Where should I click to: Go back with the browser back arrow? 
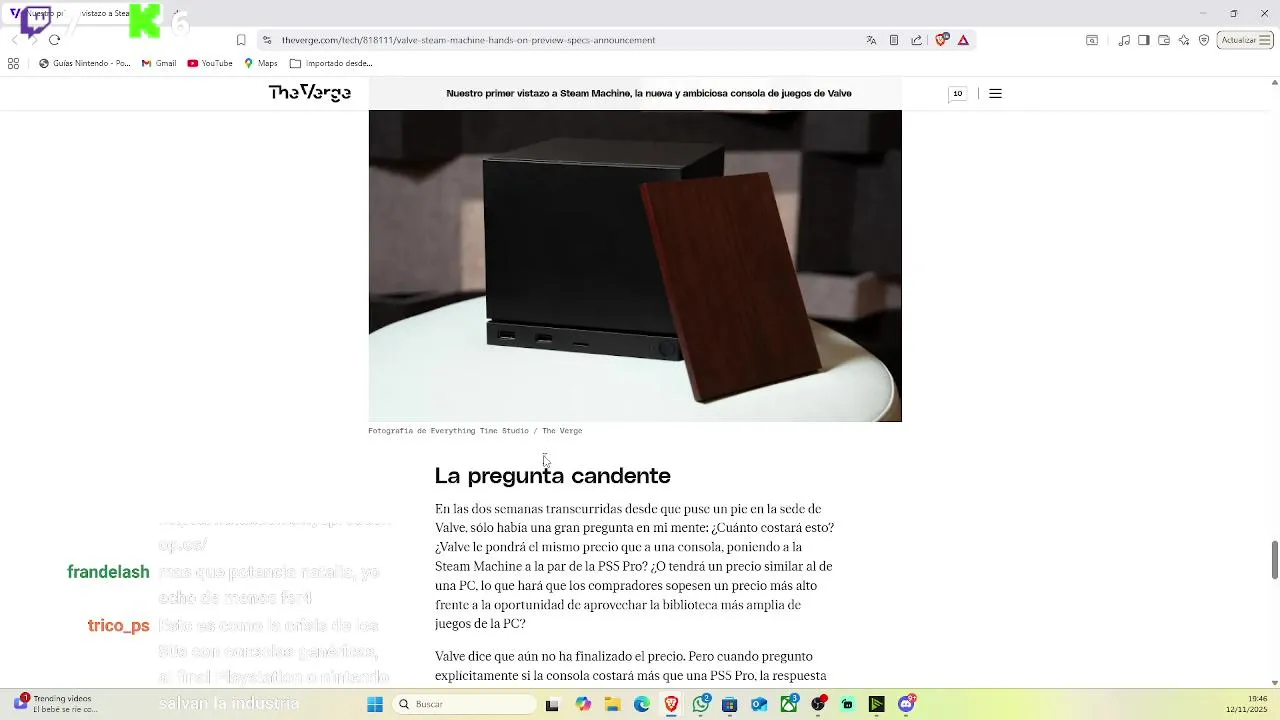(14, 40)
